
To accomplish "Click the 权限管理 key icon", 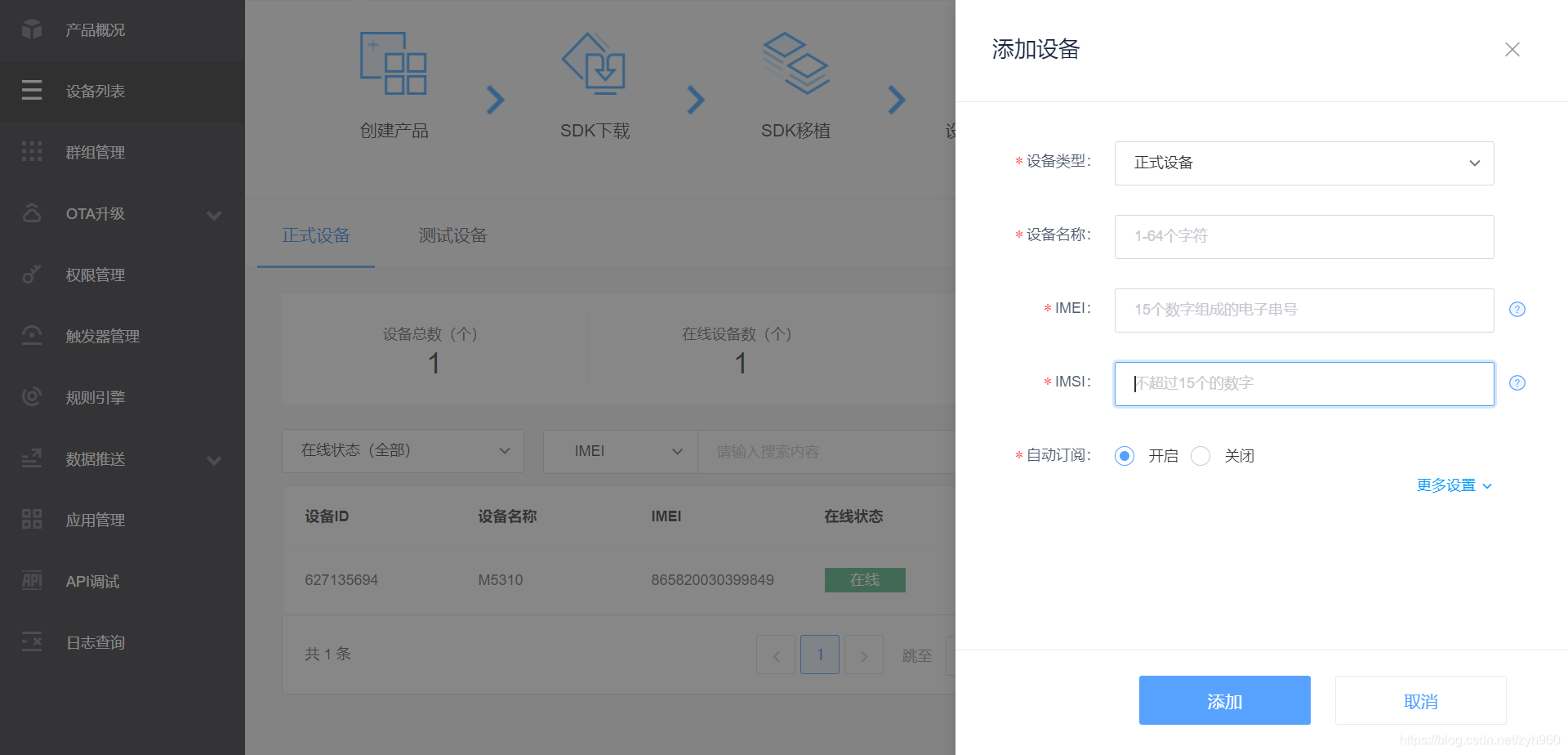I will tap(32, 275).
